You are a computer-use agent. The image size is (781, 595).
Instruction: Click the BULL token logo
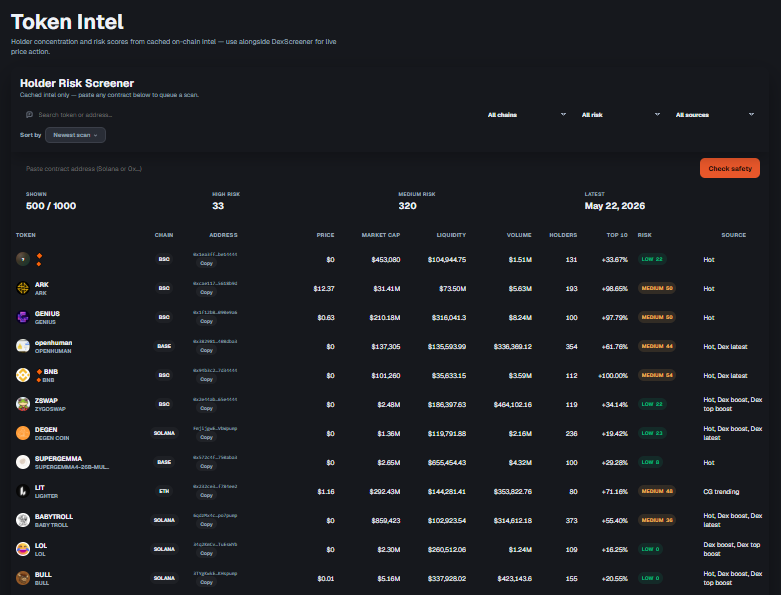coord(23,578)
